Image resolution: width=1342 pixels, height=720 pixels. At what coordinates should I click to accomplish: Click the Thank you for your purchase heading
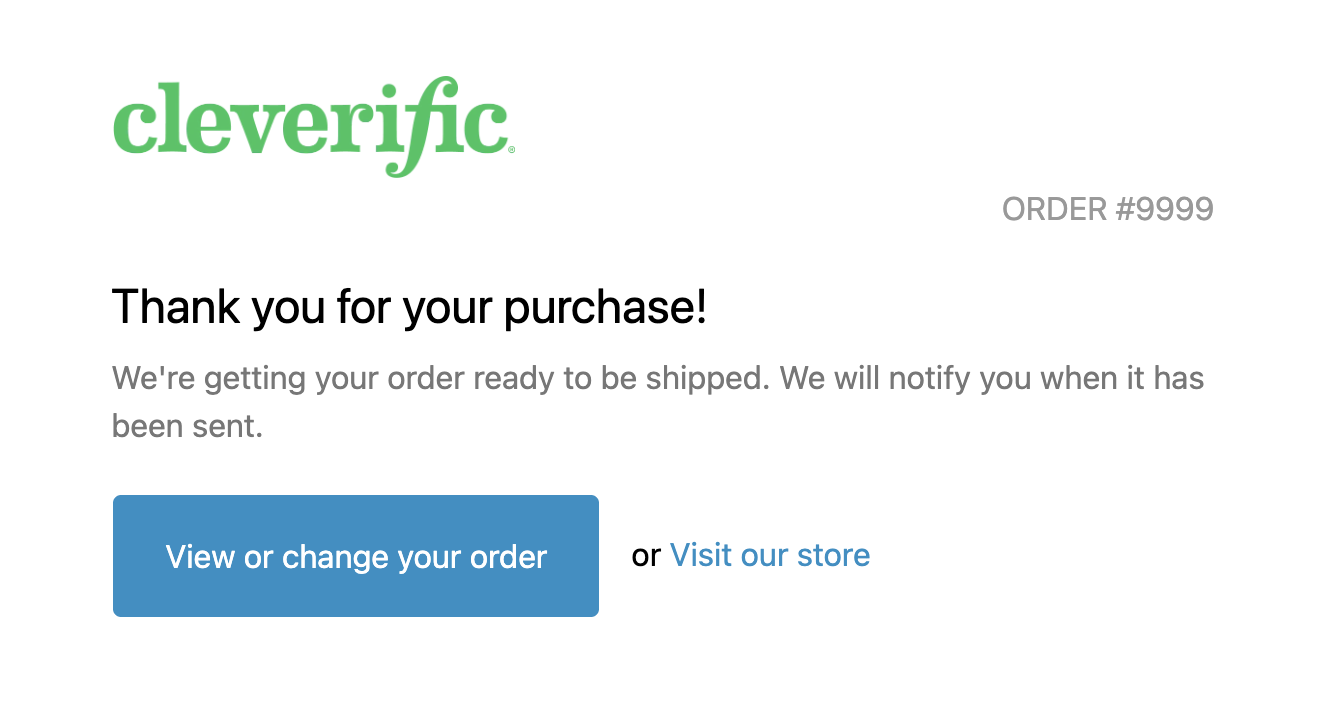[x=410, y=307]
